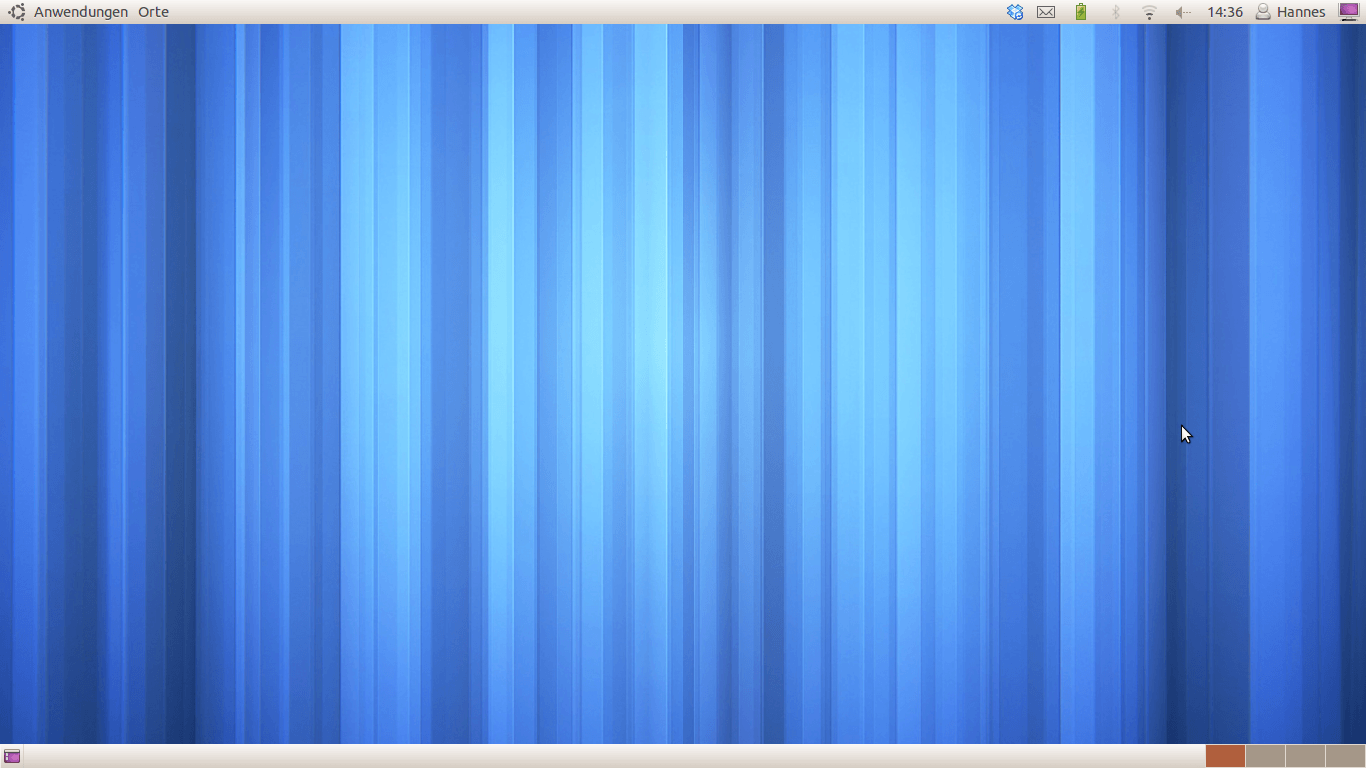Viewport: 1366px width, 768px height.
Task: Open the Dropbox tray icon
Action: pyautogui.click(x=1015, y=12)
